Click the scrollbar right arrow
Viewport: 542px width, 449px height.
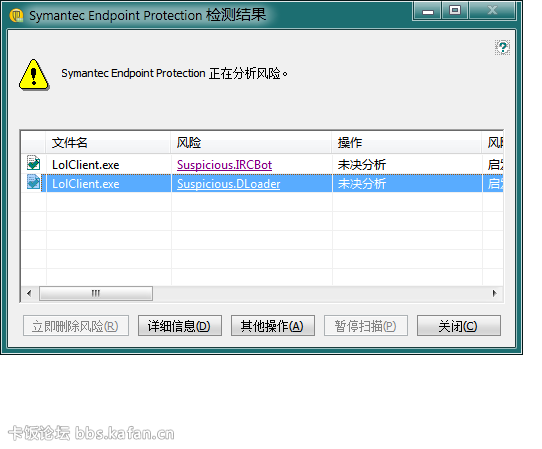click(494, 293)
